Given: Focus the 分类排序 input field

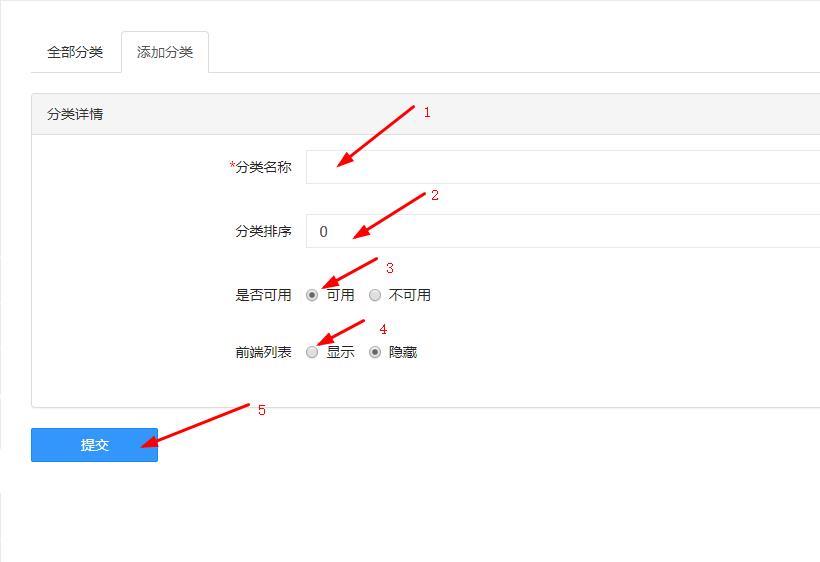Looking at the screenshot, I should tap(563, 231).
